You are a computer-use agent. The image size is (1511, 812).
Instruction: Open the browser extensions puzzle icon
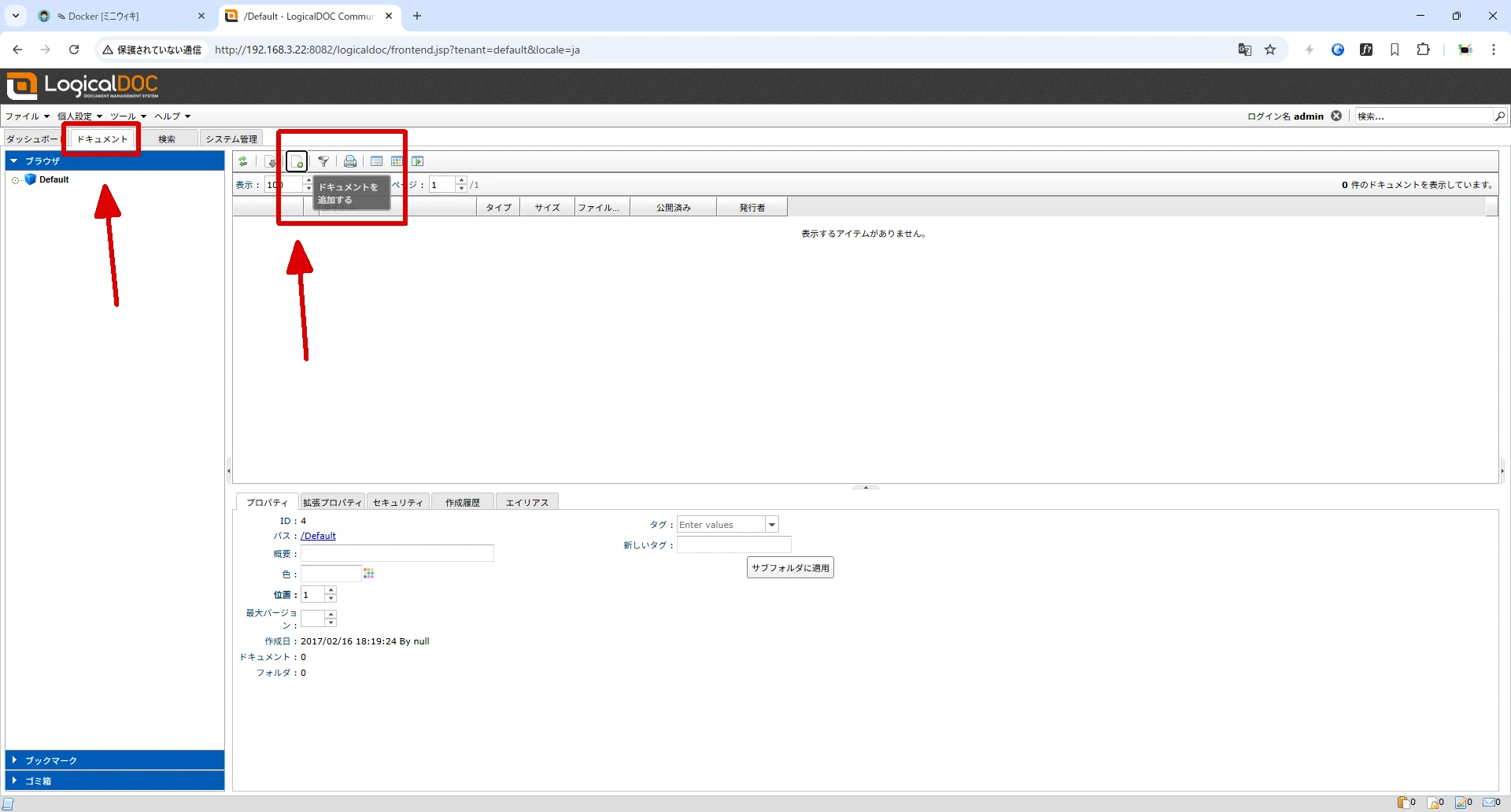[x=1424, y=50]
